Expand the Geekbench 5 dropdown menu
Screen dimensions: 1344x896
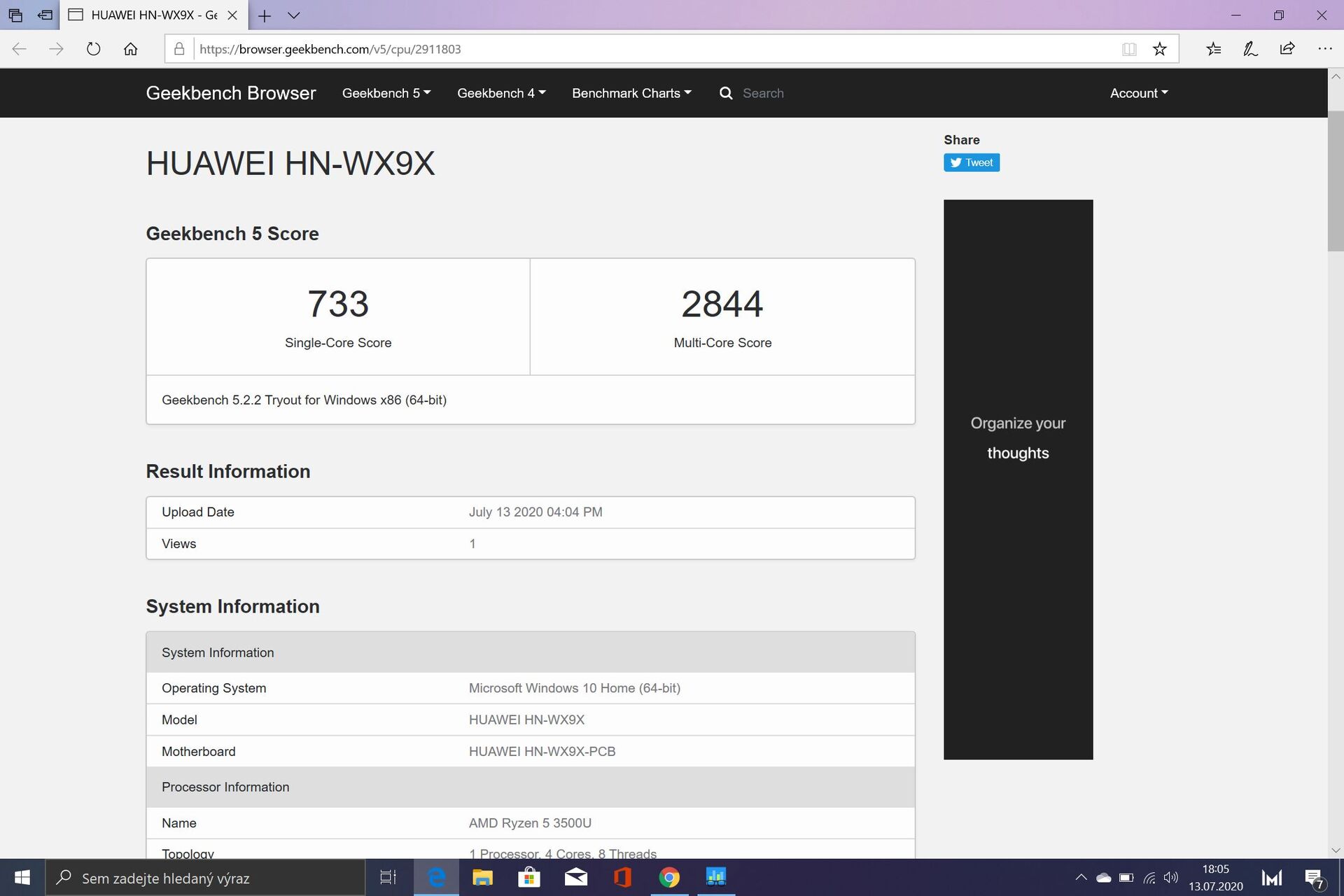pyautogui.click(x=386, y=93)
